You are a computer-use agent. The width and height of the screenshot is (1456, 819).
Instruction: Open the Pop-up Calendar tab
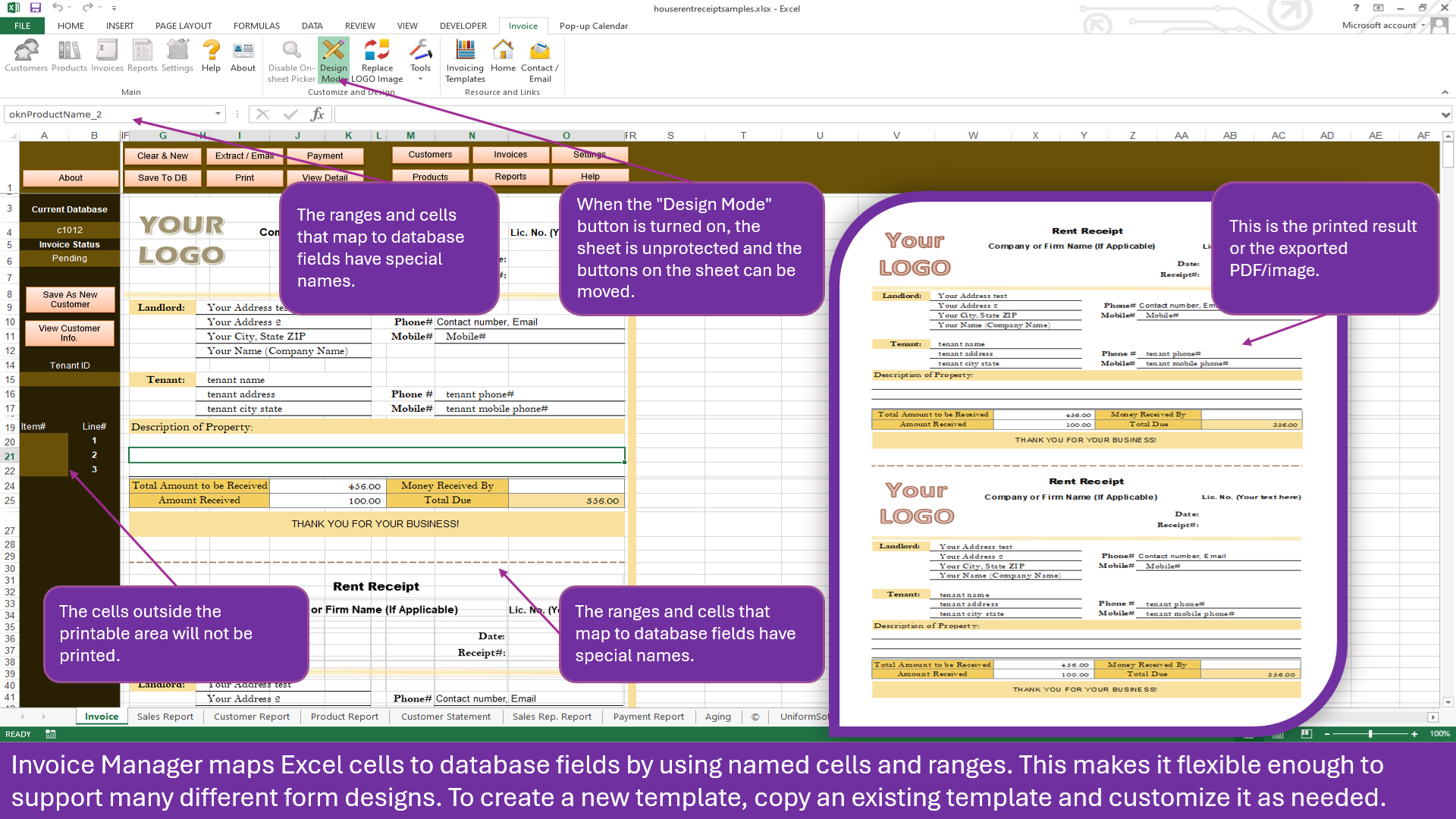pos(594,26)
